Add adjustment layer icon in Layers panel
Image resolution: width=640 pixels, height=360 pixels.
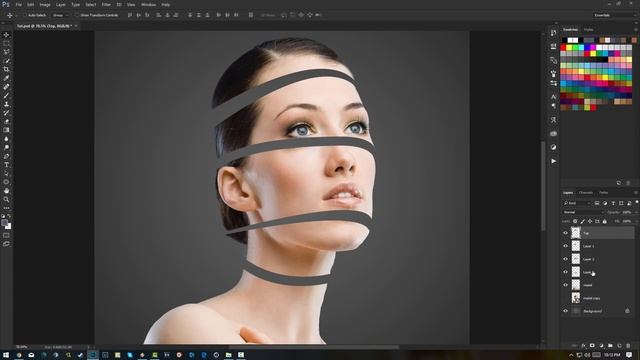click(x=601, y=346)
